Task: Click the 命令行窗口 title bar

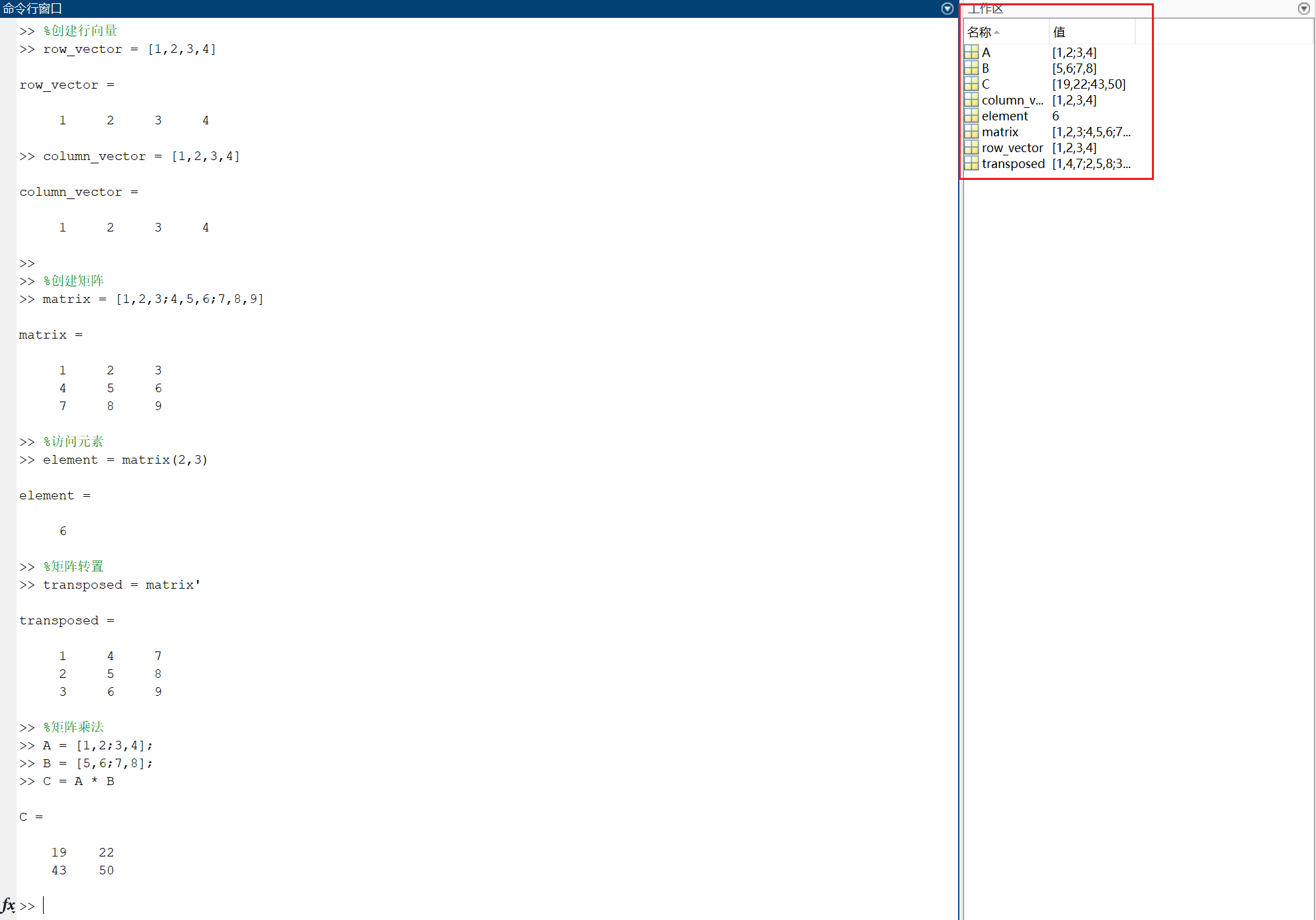Action: click(33, 9)
